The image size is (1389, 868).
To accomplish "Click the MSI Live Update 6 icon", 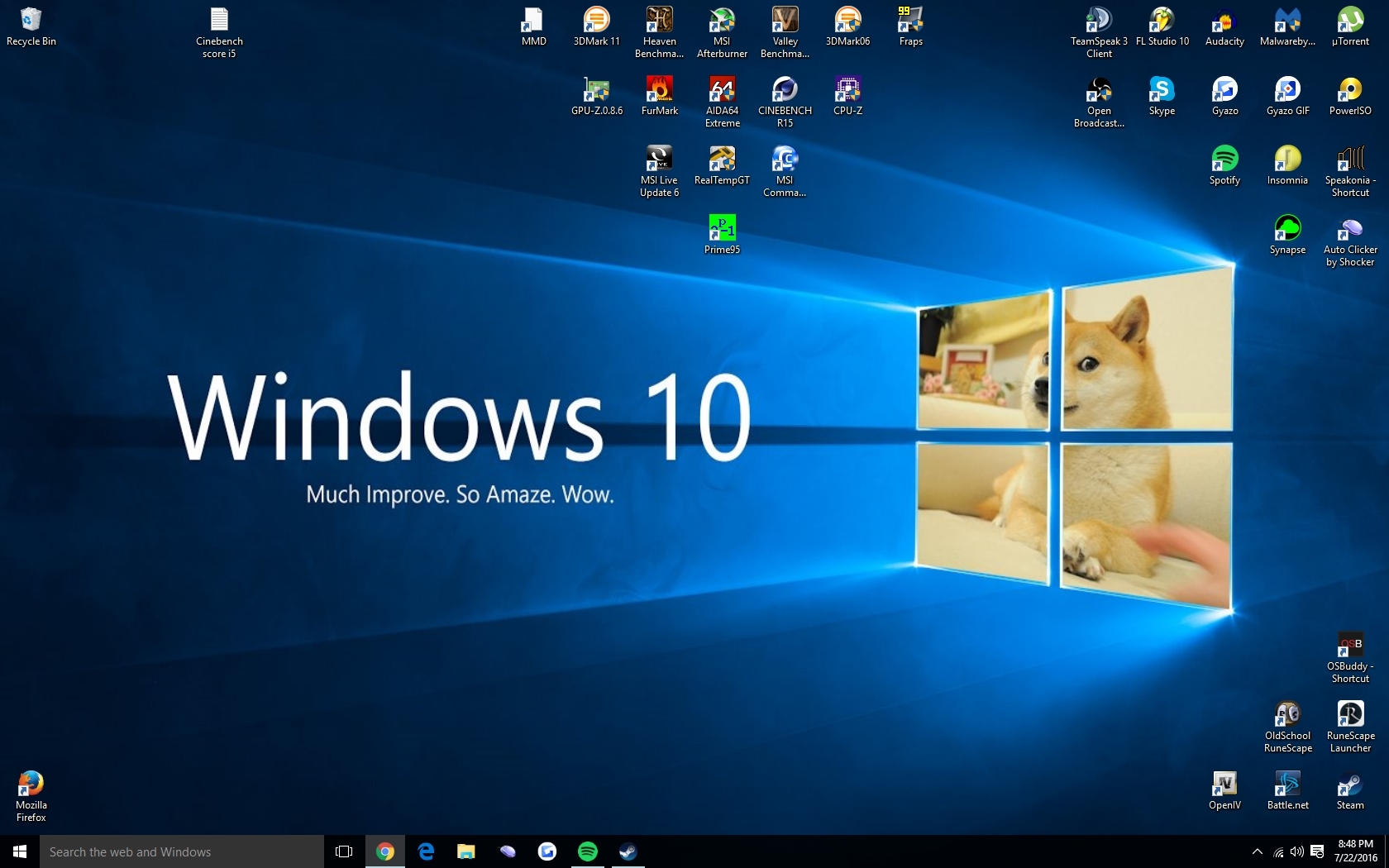I will pos(659,172).
